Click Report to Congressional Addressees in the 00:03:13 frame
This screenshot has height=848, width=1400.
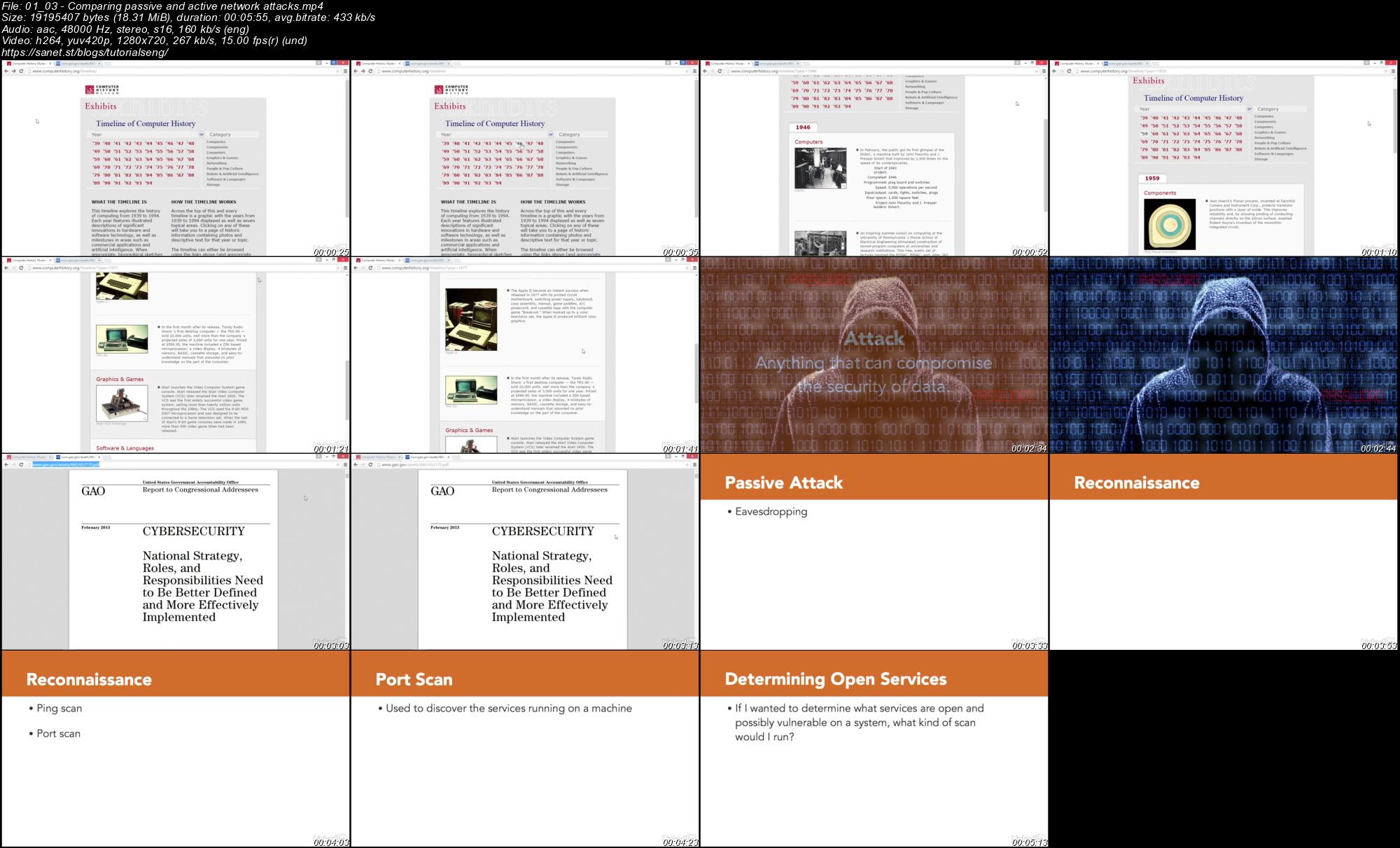pyautogui.click(x=549, y=490)
